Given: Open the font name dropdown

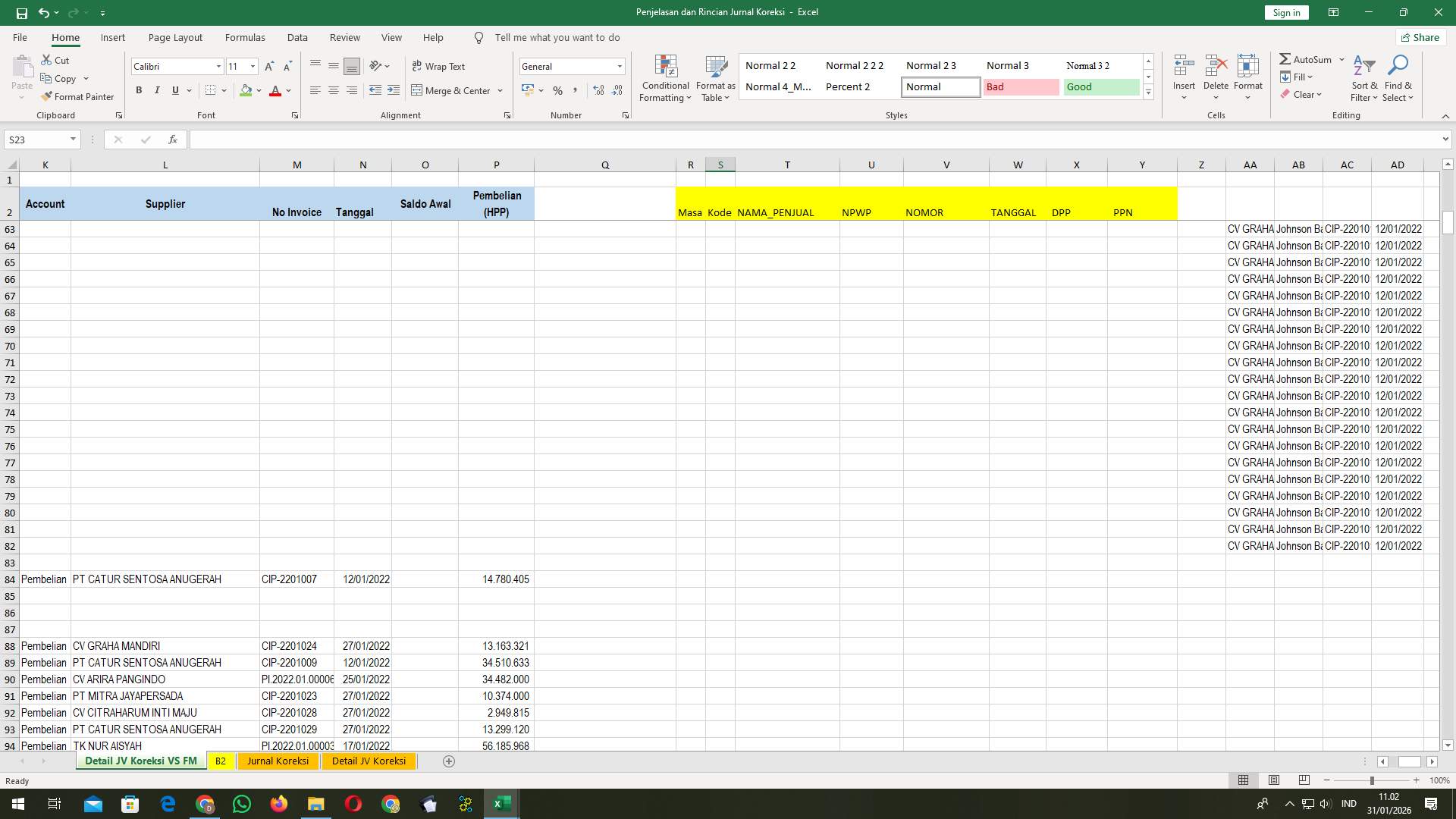Looking at the screenshot, I should click(x=218, y=66).
